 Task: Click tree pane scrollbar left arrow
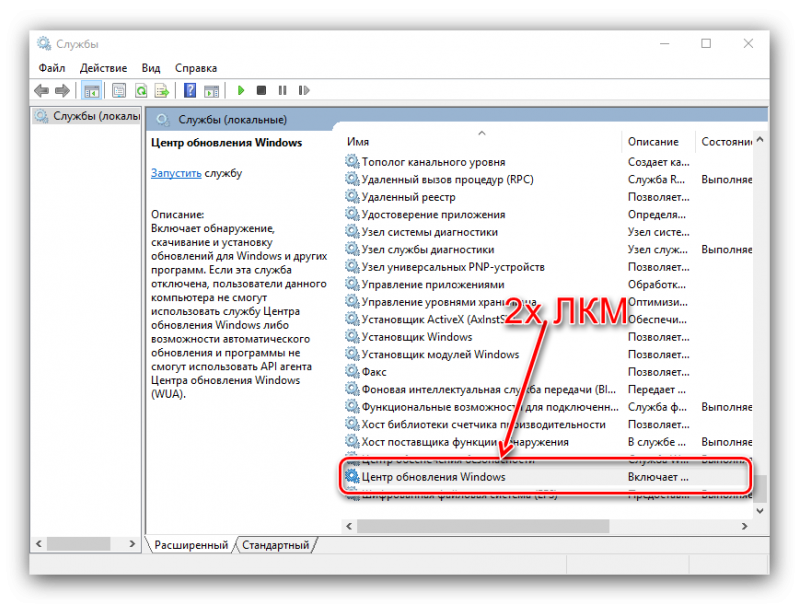[x=39, y=544]
